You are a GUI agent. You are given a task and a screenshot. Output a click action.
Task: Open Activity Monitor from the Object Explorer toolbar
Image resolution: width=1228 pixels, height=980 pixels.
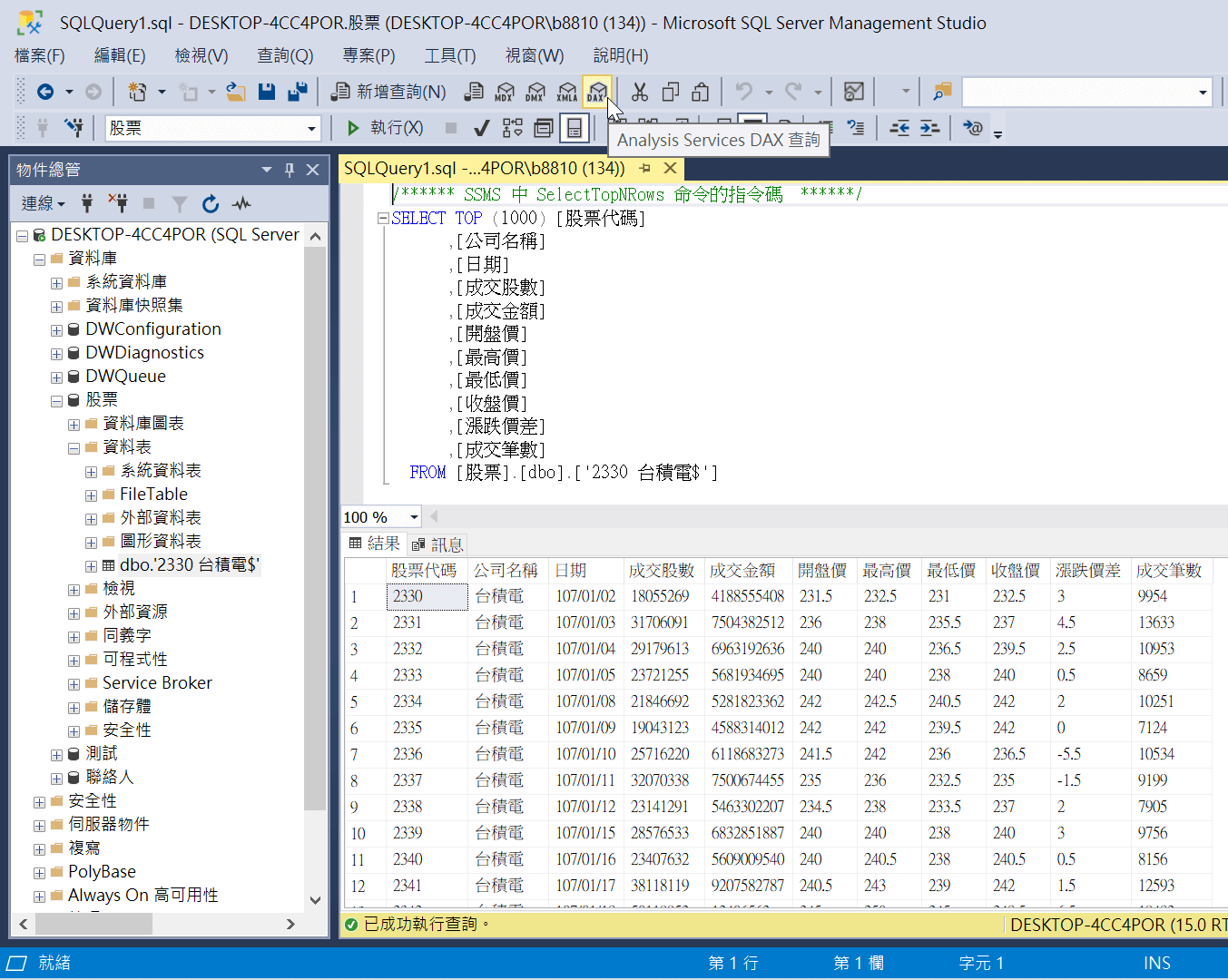click(x=241, y=203)
